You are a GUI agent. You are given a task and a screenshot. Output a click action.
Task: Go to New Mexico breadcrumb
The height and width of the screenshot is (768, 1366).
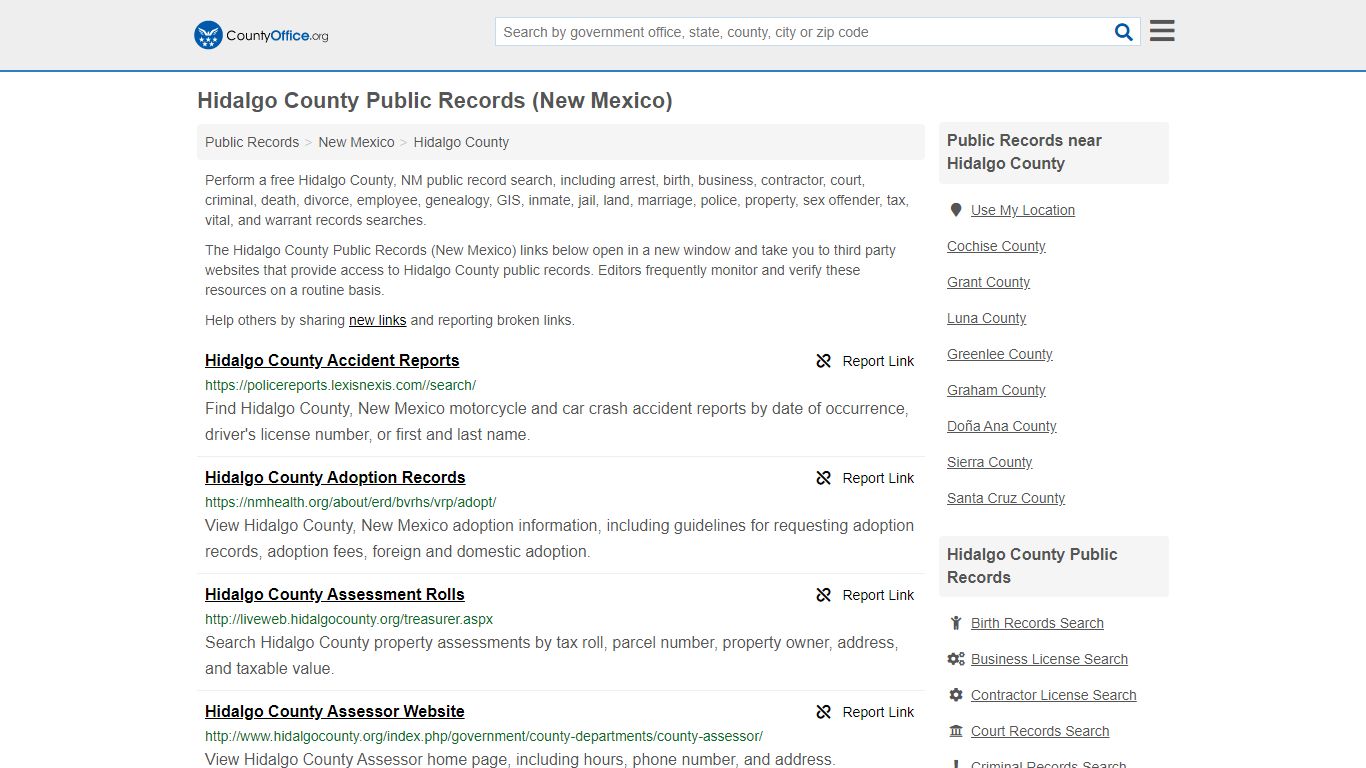(356, 142)
